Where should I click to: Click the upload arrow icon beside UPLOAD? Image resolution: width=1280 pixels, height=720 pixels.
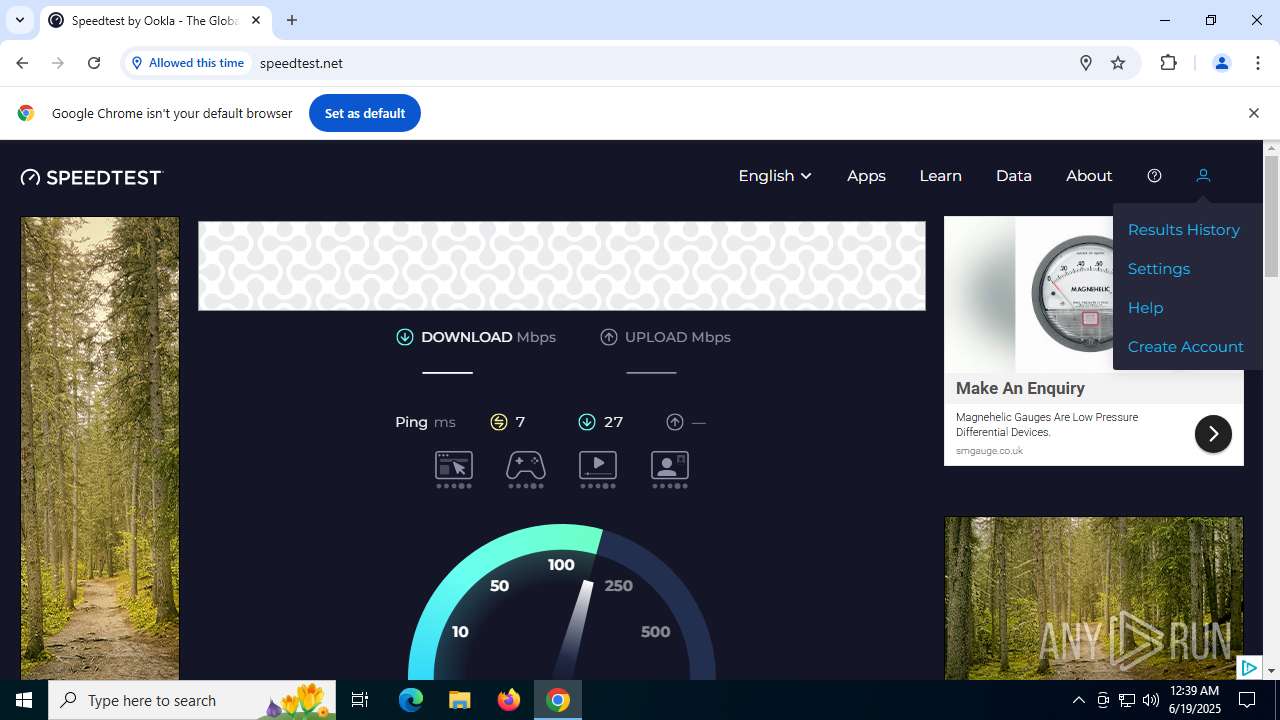609,337
